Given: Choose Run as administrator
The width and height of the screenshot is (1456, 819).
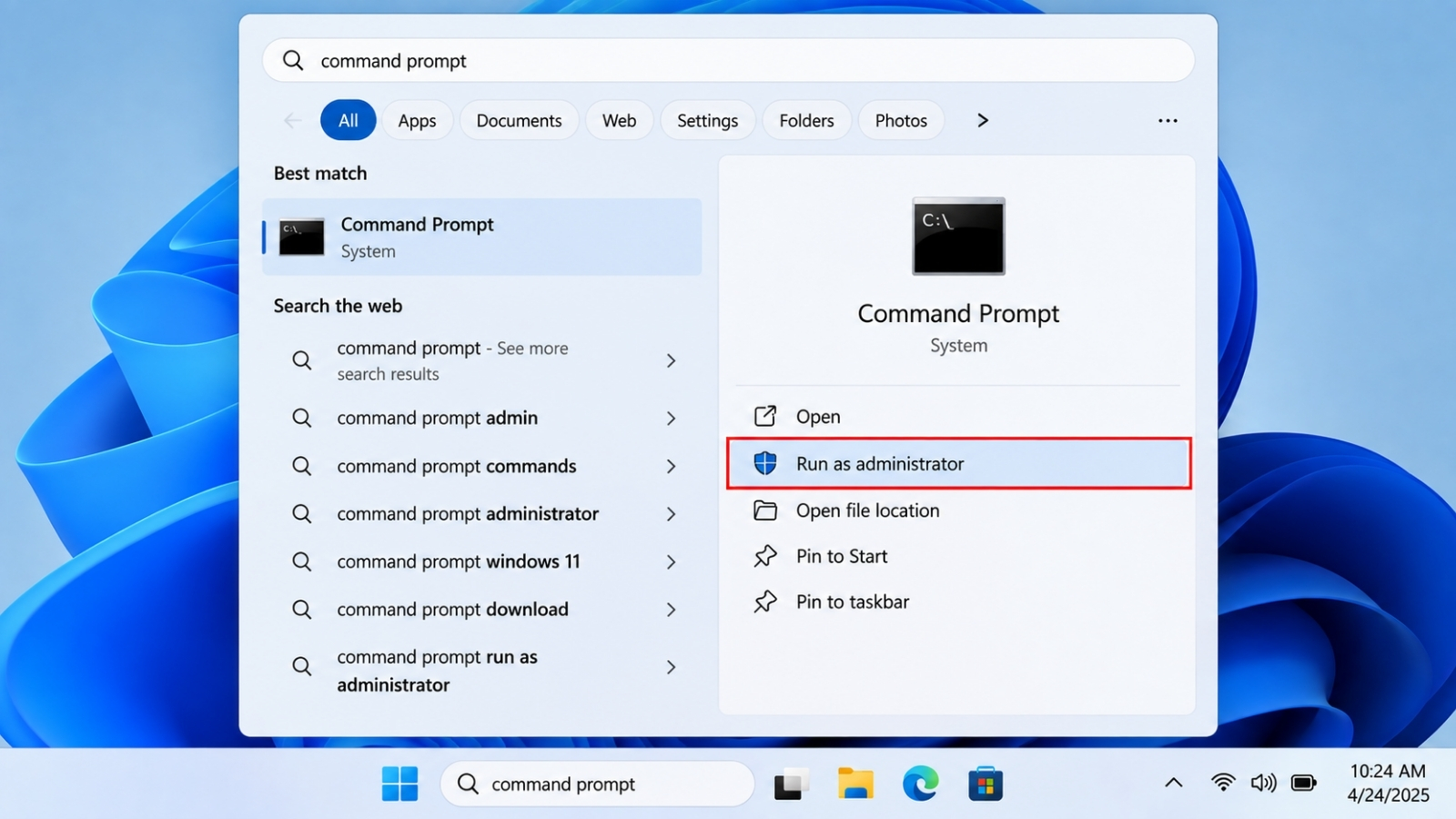Looking at the screenshot, I should [958, 463].
